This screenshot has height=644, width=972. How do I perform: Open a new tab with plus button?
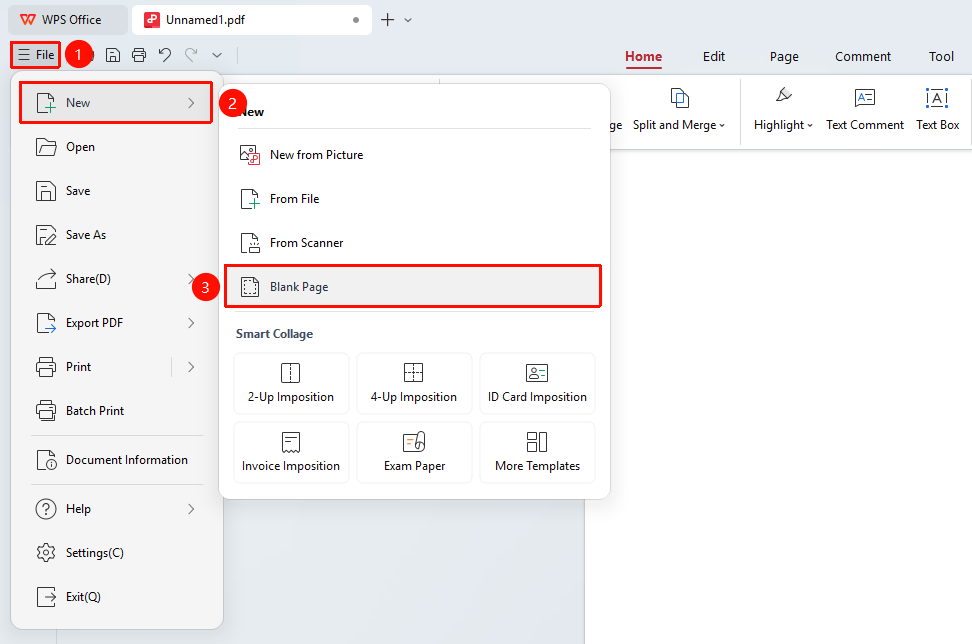[387, 20]
